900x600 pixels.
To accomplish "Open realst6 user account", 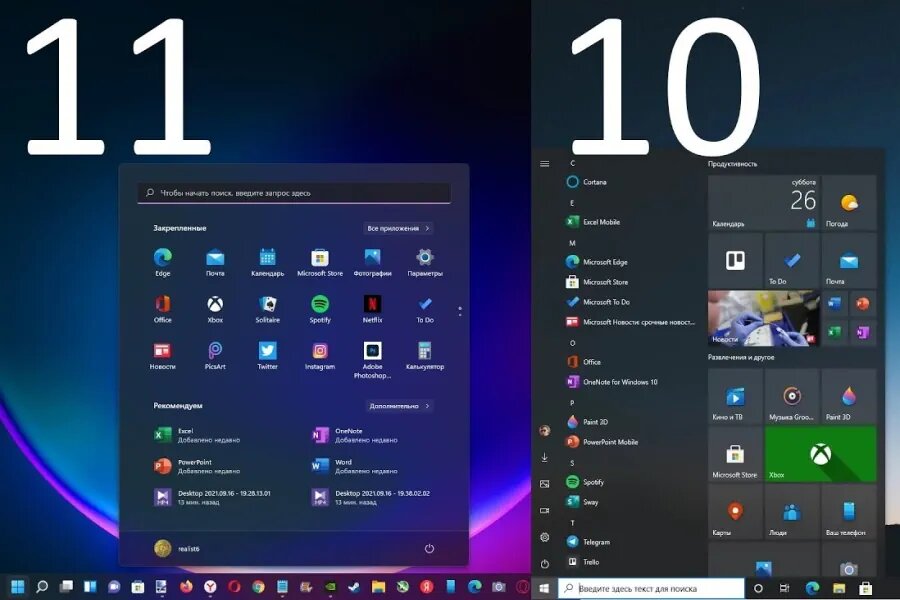I will click(177, 548).
